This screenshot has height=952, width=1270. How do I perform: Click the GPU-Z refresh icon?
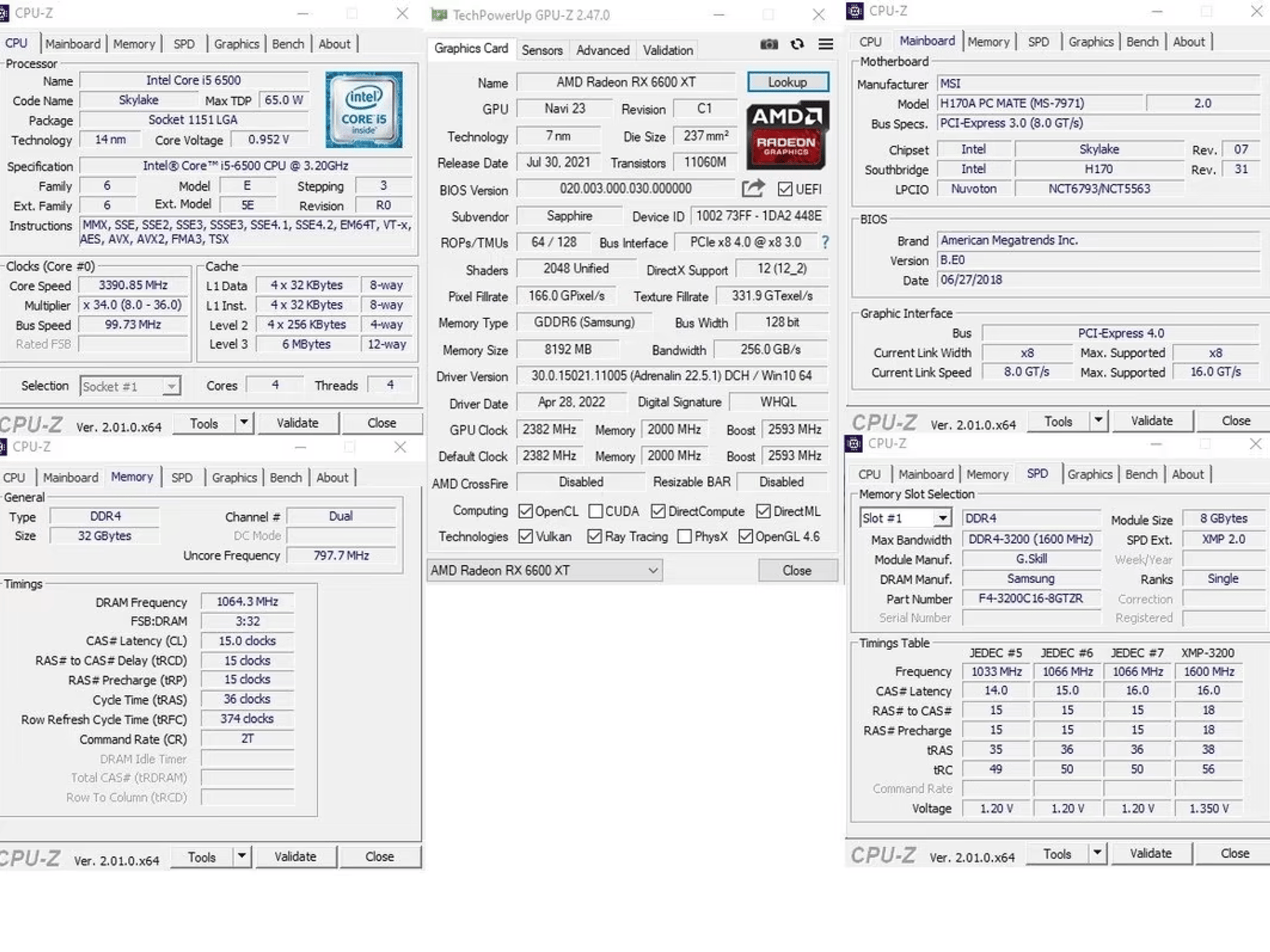797,44
